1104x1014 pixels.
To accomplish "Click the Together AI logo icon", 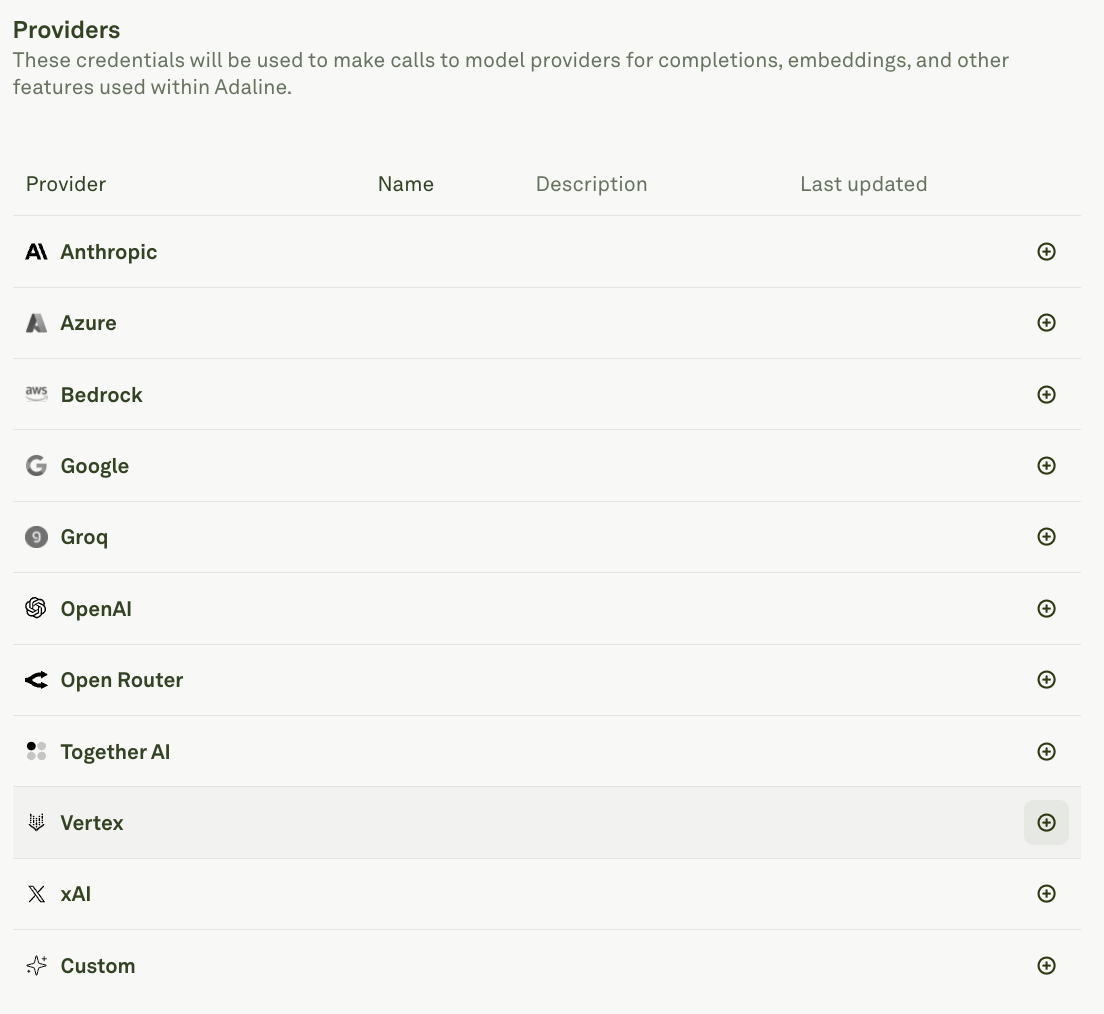I will coord(36,751).
